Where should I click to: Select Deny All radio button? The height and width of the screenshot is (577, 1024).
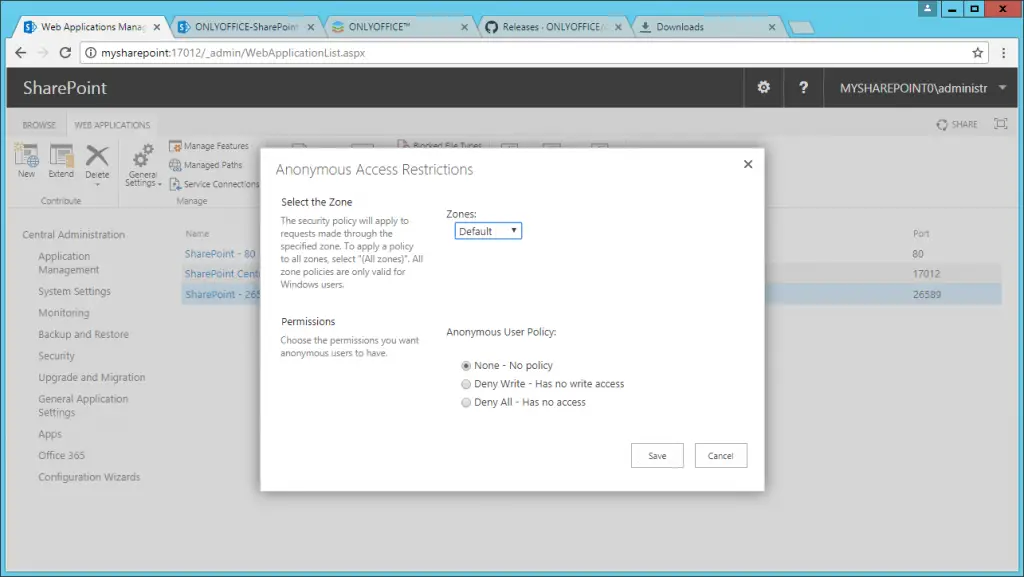[x=466, y=402]
